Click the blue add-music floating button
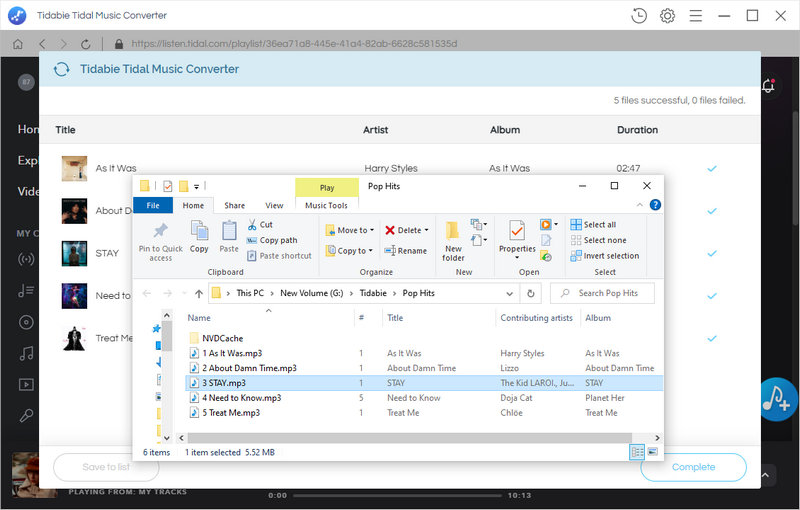The height and width of the screenshot is (510, 800). coord(778,399)
